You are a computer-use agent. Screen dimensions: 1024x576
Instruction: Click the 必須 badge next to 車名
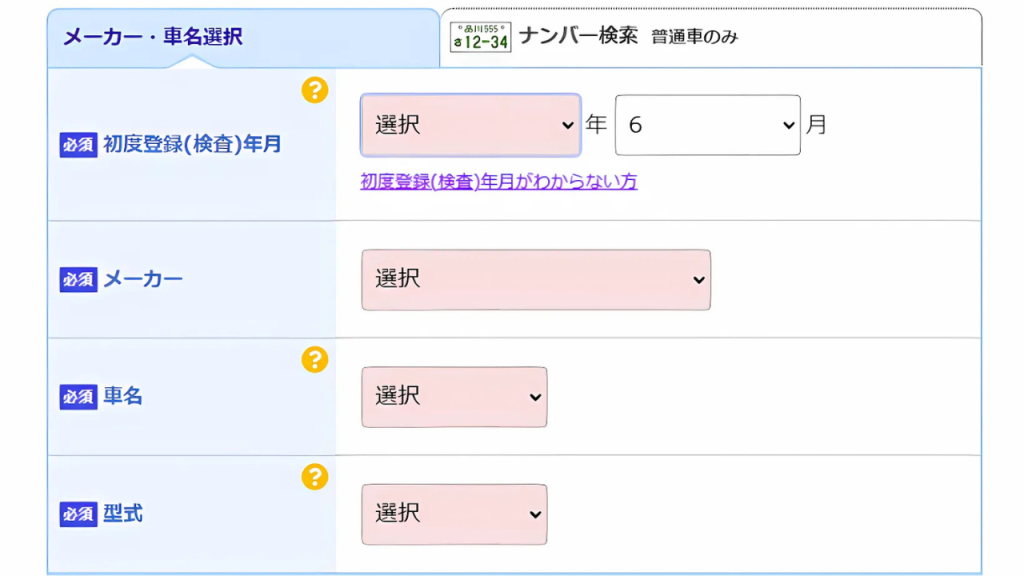click(79, 397)
